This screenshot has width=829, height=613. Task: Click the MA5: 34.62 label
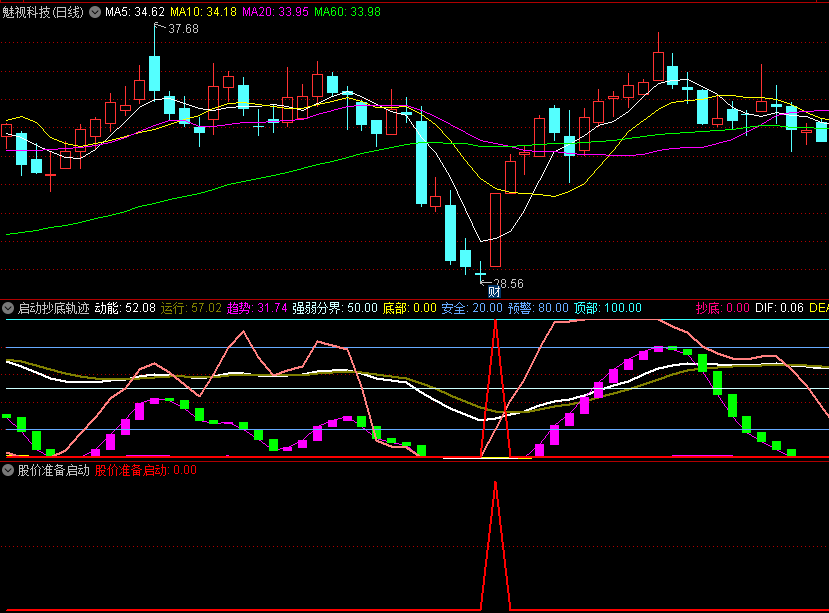pyautogui.click(x=135, y=12)
